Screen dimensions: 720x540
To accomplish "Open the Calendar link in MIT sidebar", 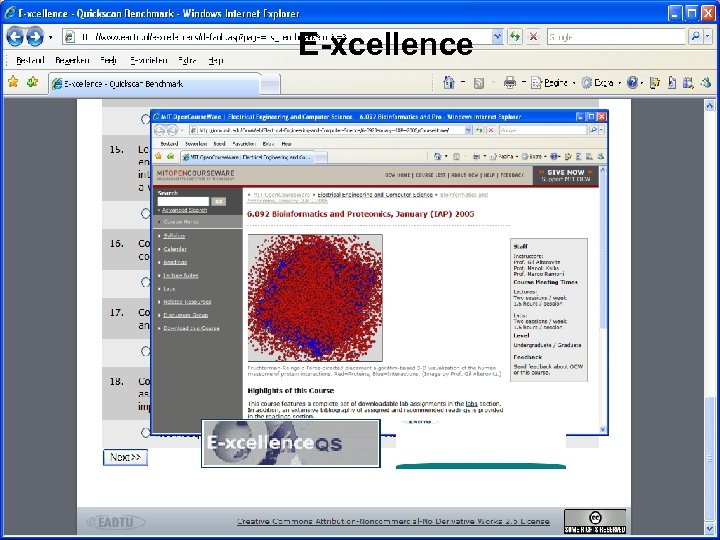I will pyautogui.click(x=175, y=249).
